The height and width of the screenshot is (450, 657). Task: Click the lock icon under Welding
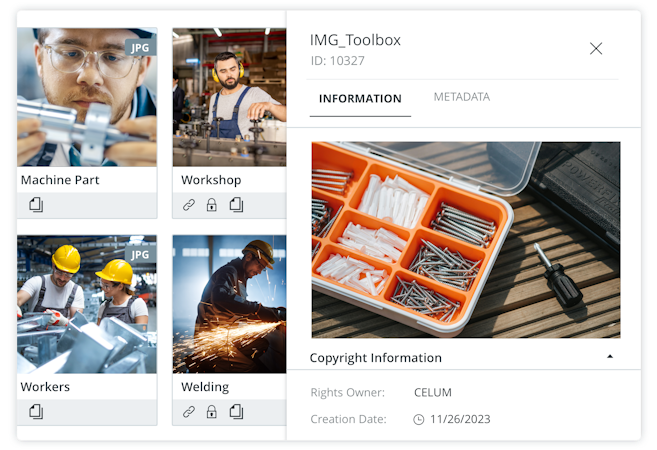[212, 411]
